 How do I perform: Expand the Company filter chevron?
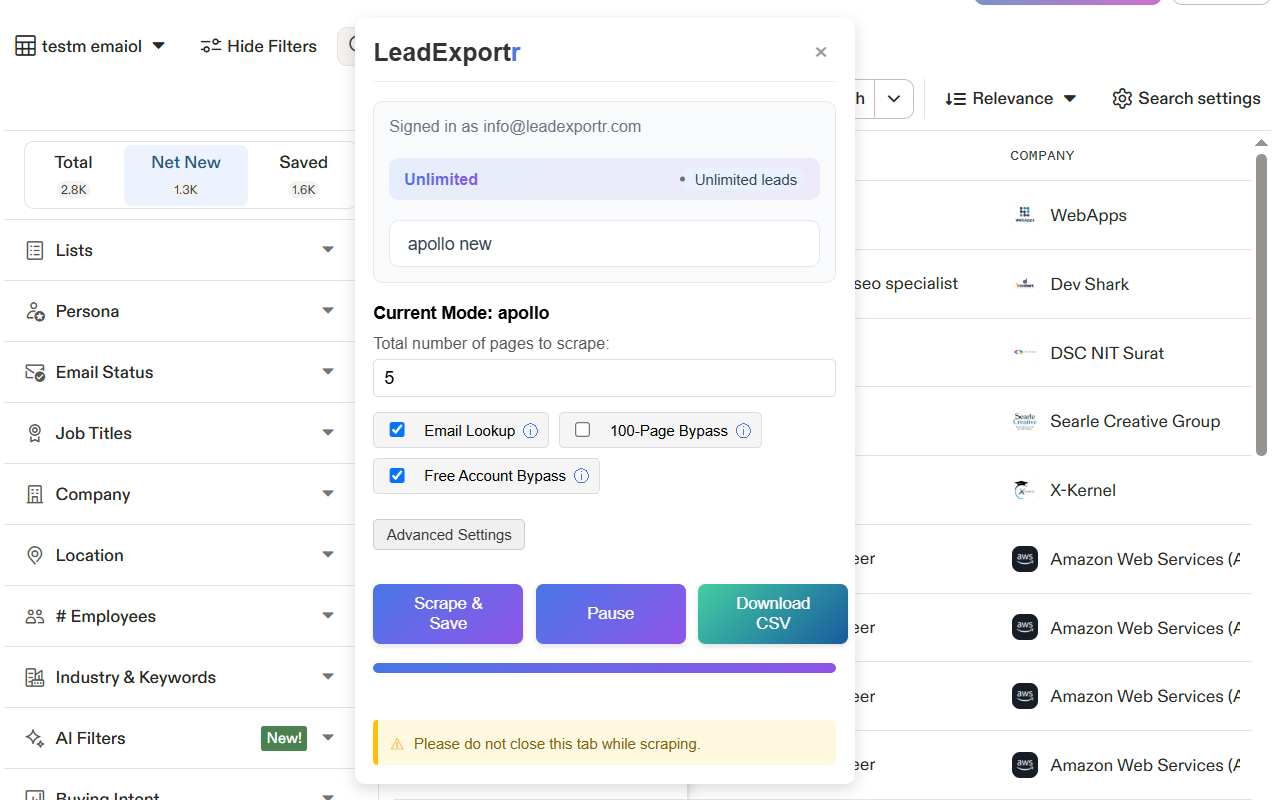click(x=328, y=494)
